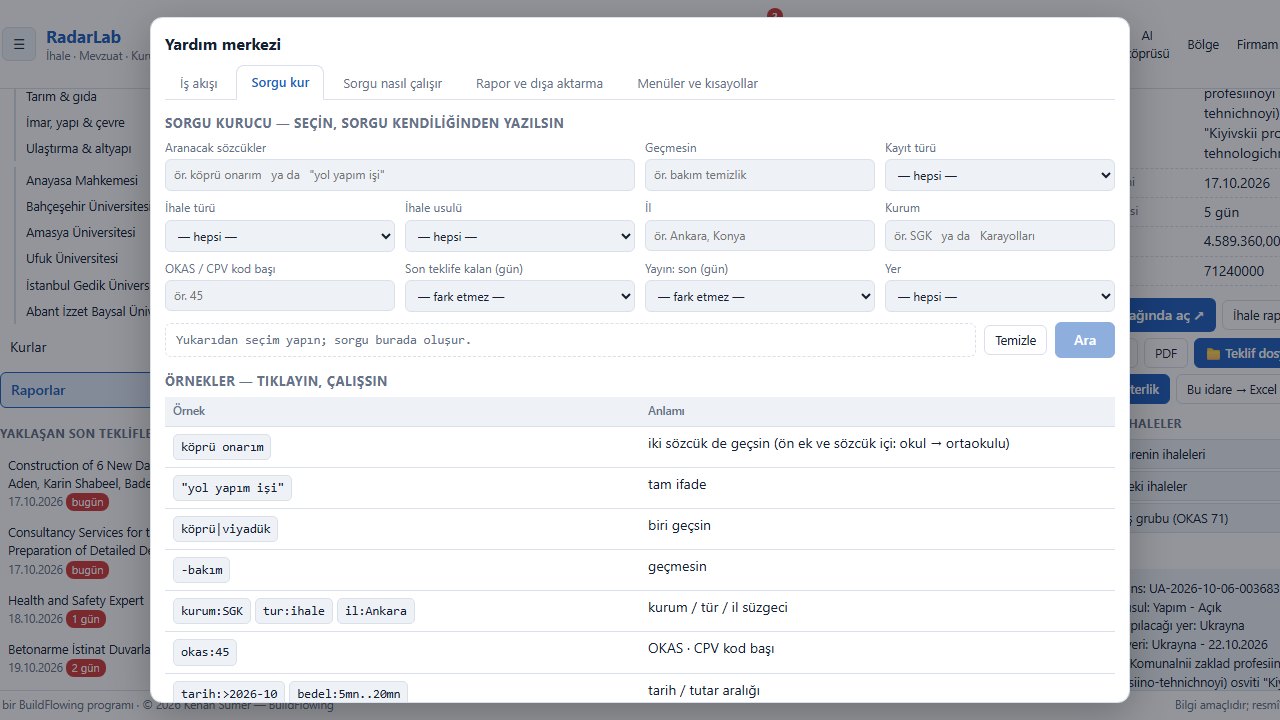Expand Son teklife kalan (gün) dropdown
The height and width of the screenshot is (720, 1280).
click(x=520, y=296)
